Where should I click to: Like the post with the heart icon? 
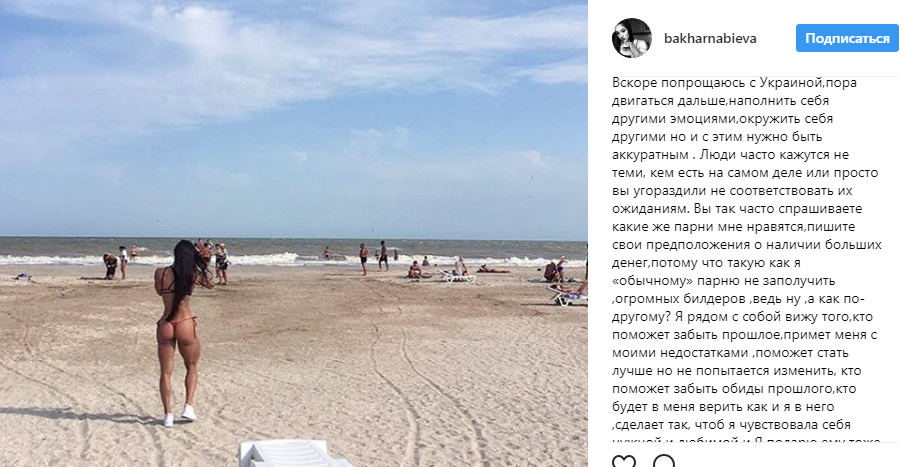click(624, 462)
